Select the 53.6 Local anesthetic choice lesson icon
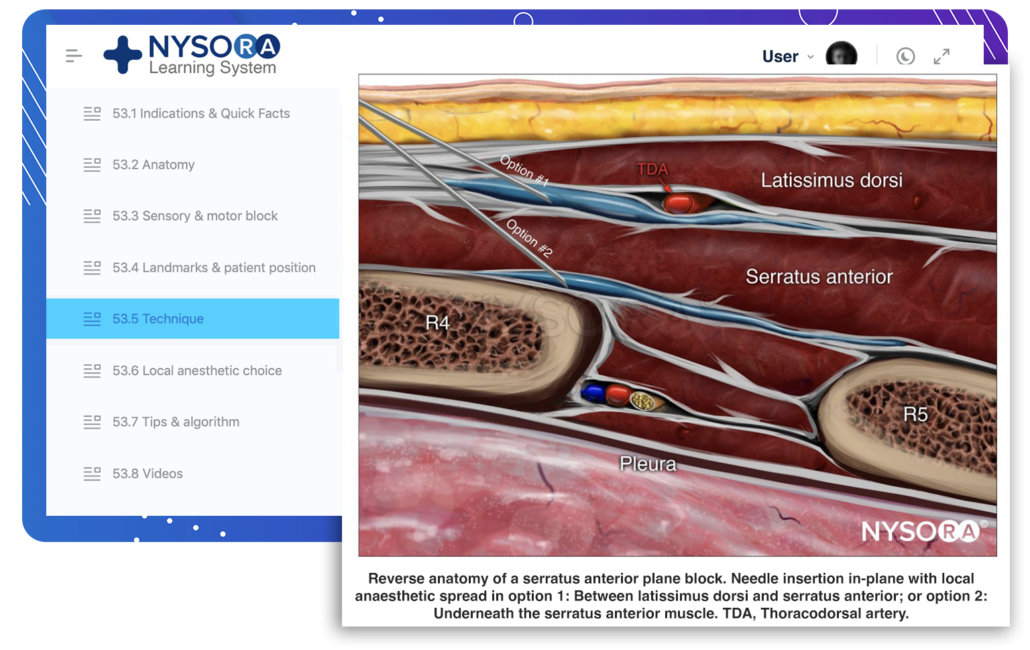Screen dimensions: 1030x650 click(x=90, y=370)
